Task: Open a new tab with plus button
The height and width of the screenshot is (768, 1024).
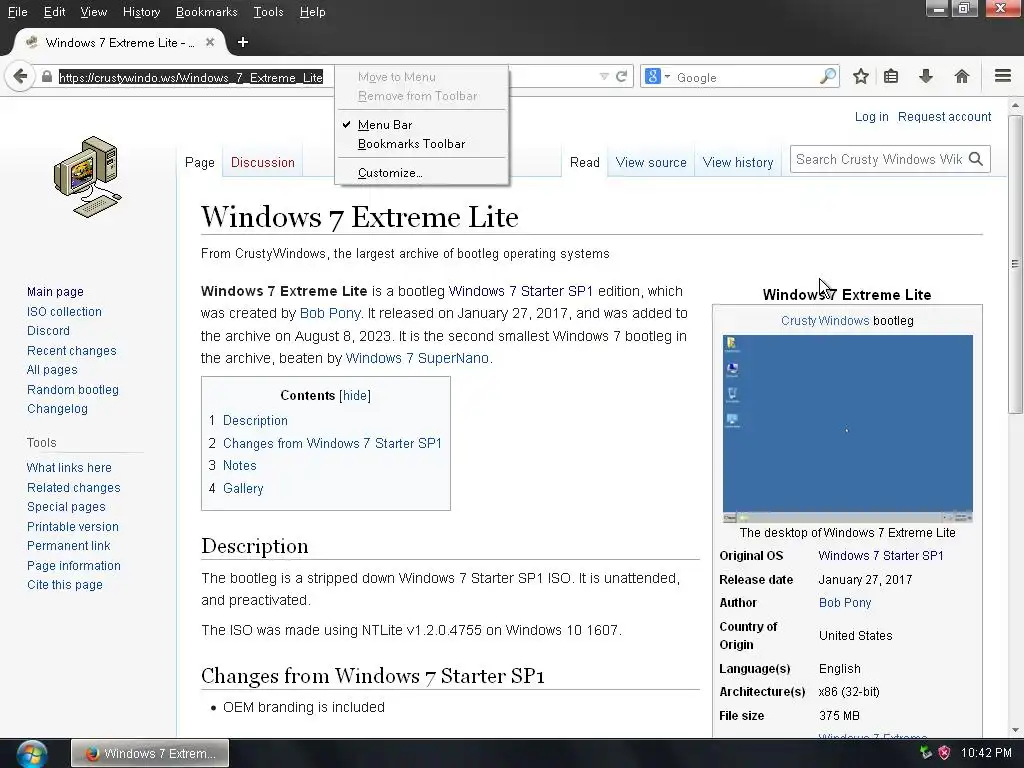Action: click(x=243, y=42)
